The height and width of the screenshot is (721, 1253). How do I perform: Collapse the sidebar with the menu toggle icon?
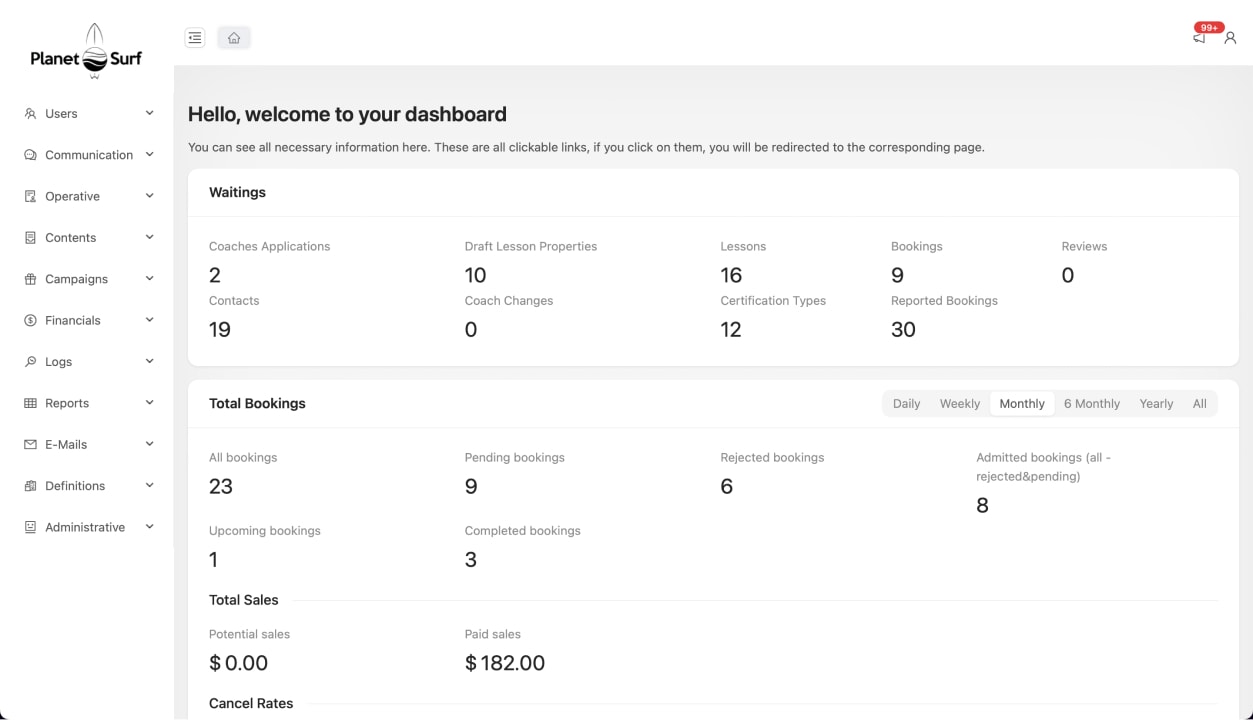195,38
